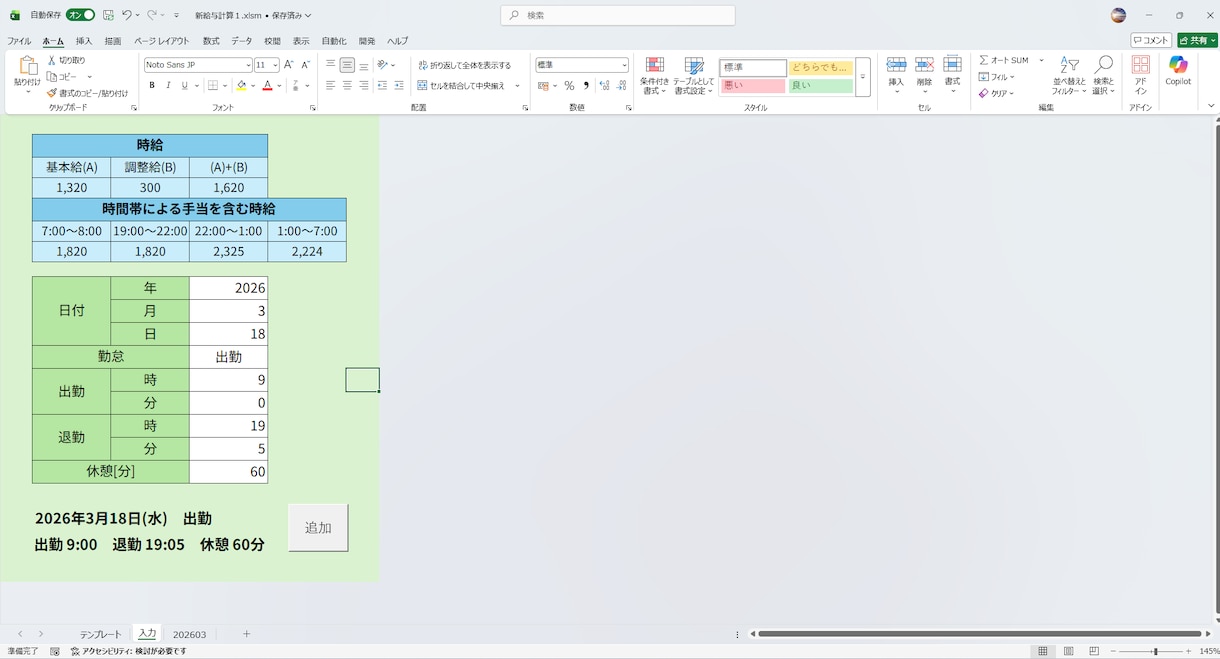Click the search (検索) box in title bar

[x=618, y=15]
